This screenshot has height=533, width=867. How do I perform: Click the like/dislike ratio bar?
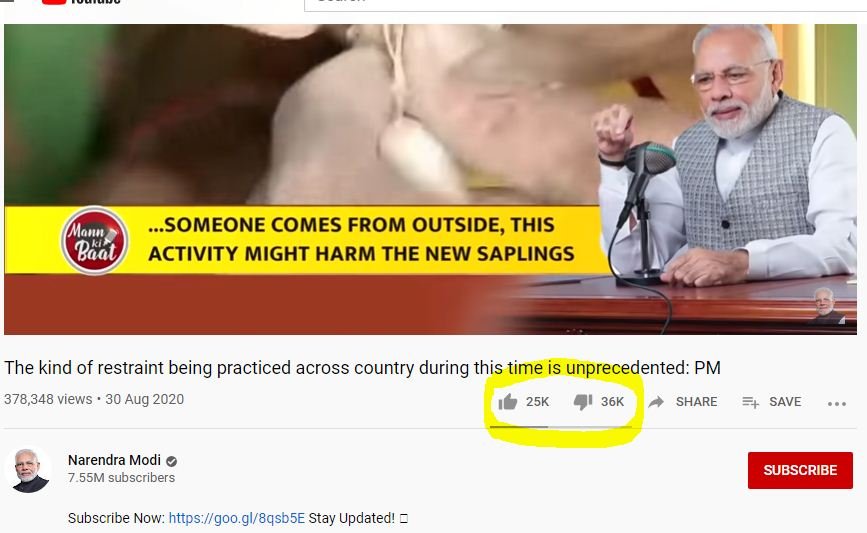point(561,427)
